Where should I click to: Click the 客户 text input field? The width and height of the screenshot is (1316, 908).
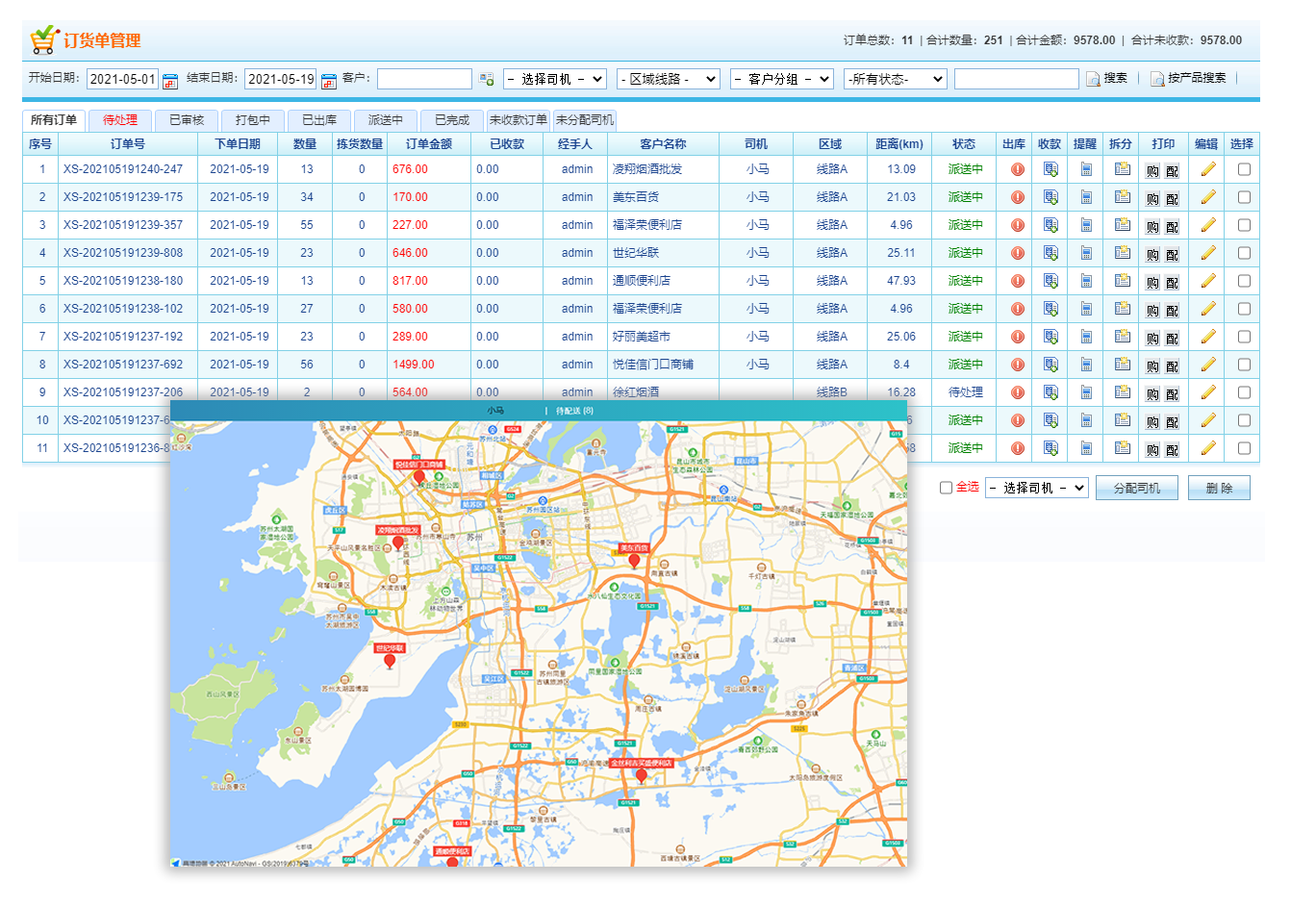pyautogui.click(x=424, y=79)
